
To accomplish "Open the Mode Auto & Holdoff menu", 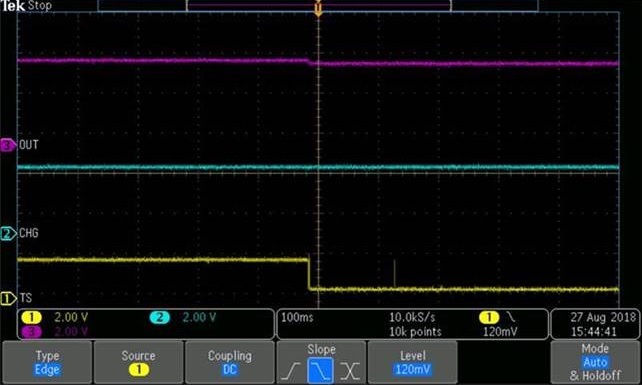I will [595, 362].
